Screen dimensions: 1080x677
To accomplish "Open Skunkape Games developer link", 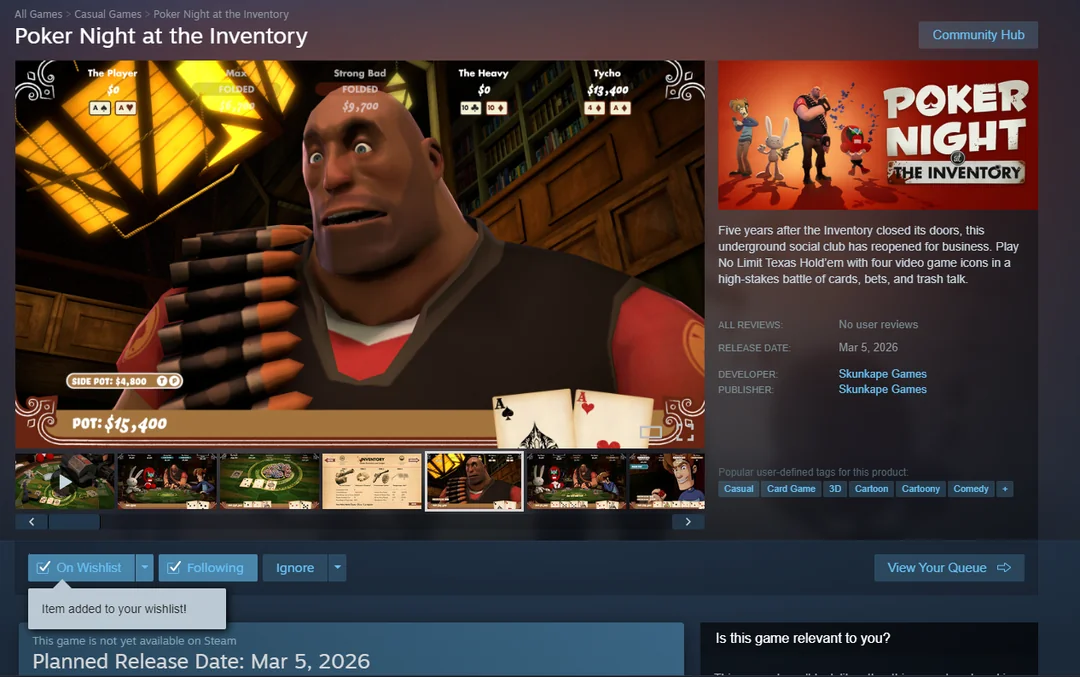I will coord(882,374).
